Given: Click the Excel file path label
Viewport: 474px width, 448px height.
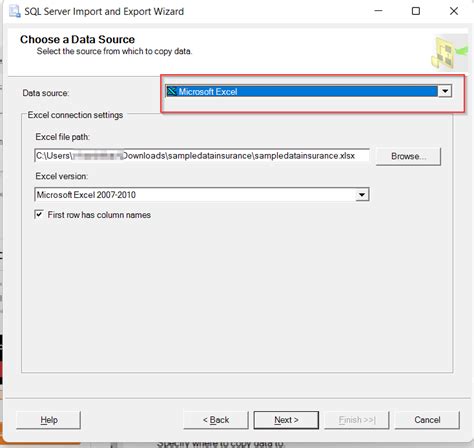Looking at the screenshot, I should tap(62, 137).
